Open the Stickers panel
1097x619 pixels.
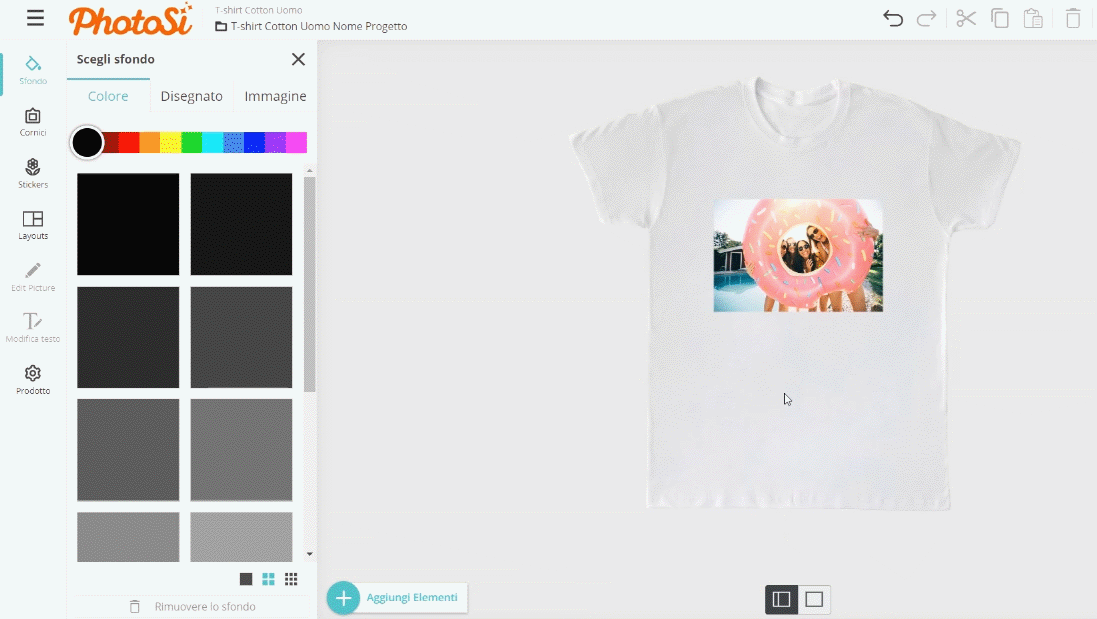[x=33, y=173]
